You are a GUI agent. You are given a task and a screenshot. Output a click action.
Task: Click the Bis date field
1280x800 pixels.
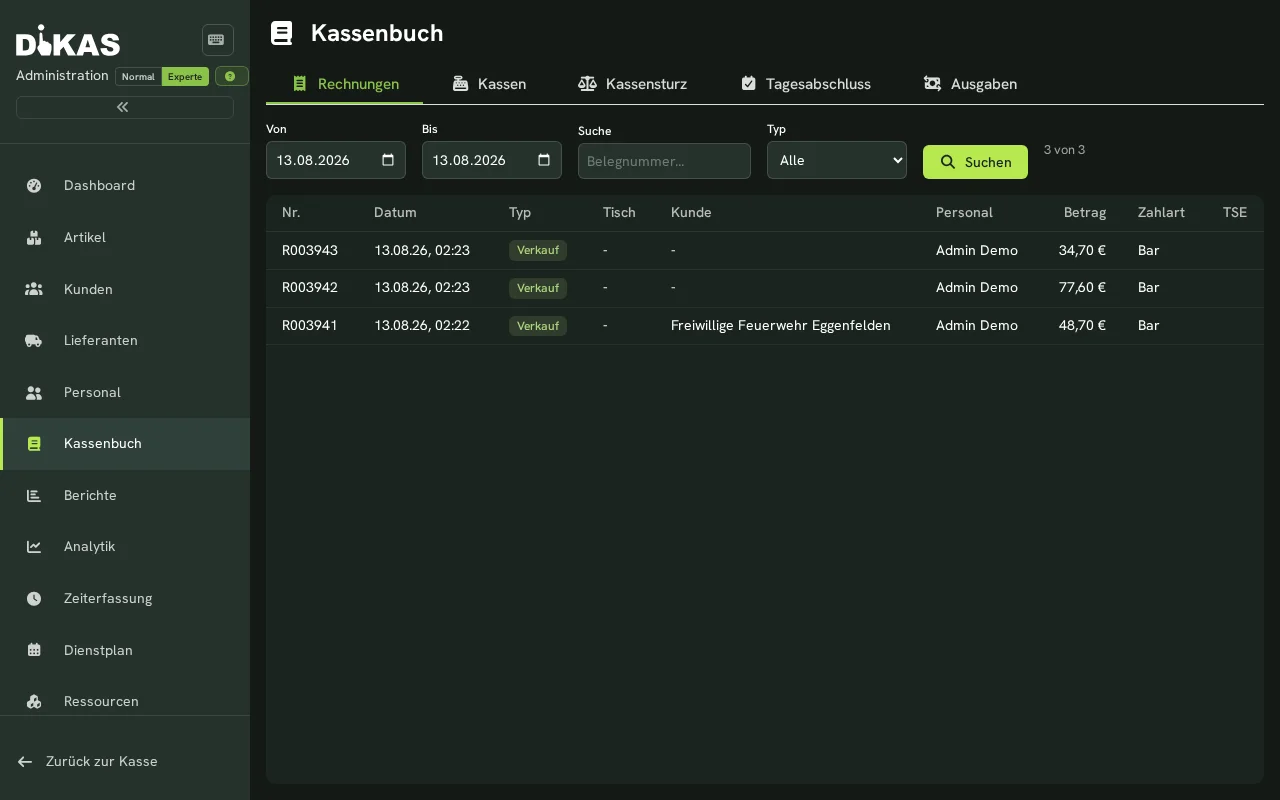click(x=492, y=160)
